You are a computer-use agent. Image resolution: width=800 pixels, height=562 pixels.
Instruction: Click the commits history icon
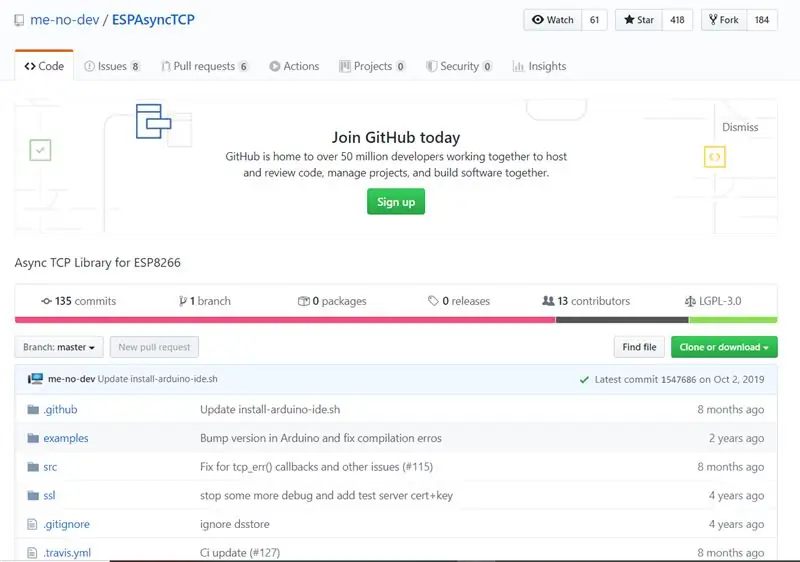46,301
